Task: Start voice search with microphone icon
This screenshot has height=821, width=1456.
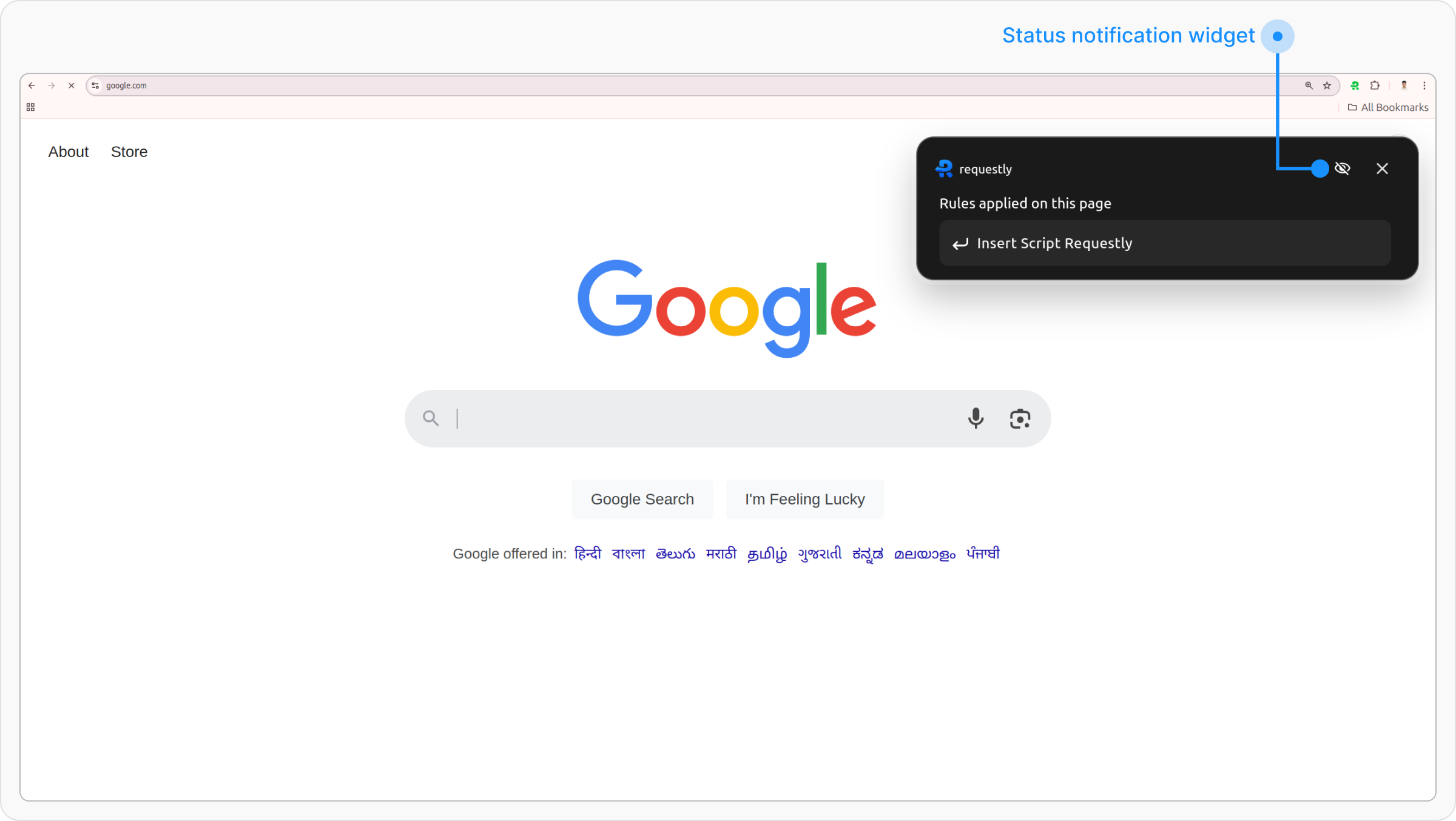Action: (x=976, y=418)
